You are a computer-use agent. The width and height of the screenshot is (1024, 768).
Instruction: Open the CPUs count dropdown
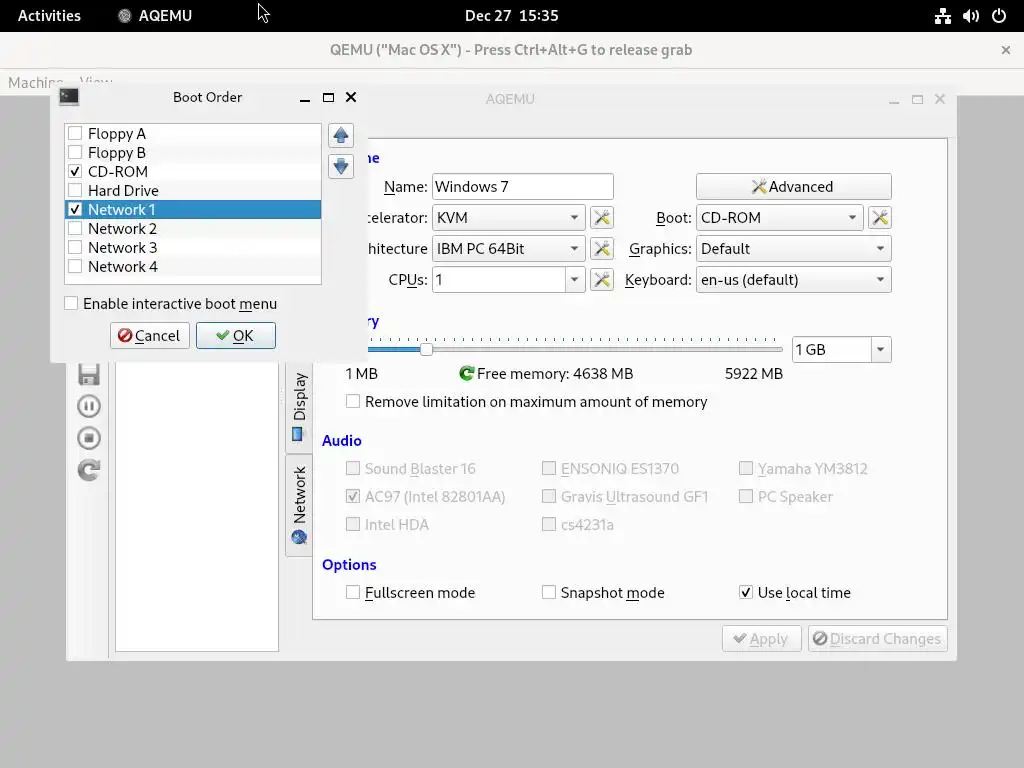point(574,280)
